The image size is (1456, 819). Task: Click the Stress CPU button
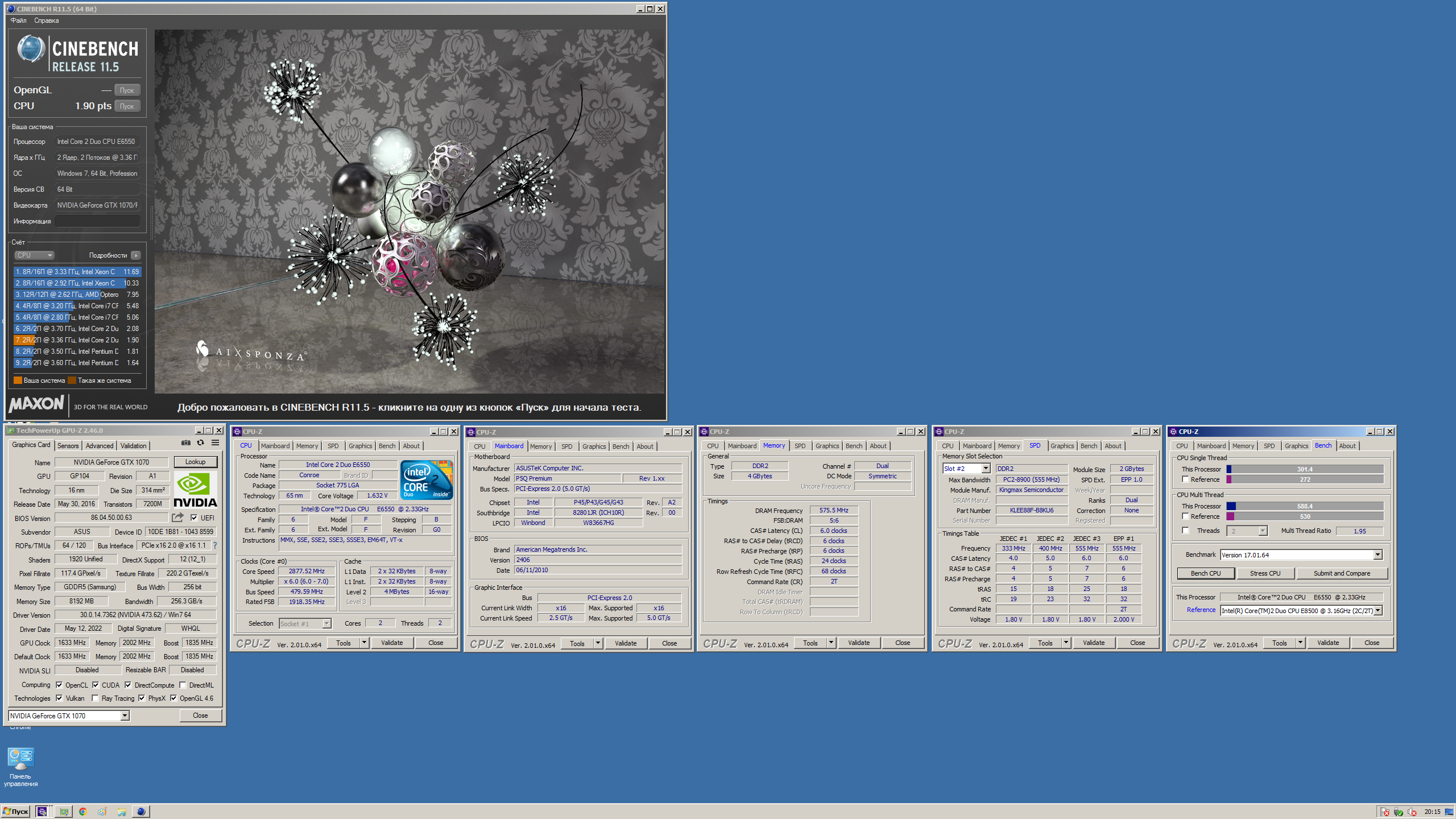[1265, 573]
